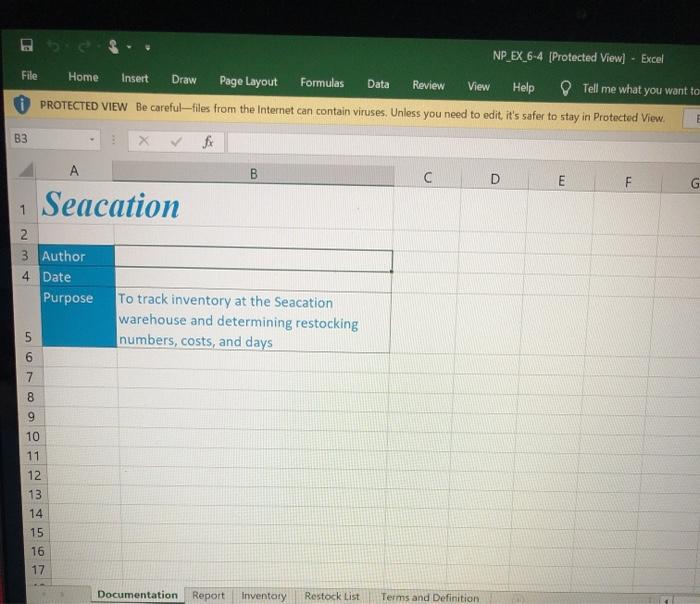The image size is (700, 604).
Task: Click formula bar drag handle dots
Action: click(114, 140)
